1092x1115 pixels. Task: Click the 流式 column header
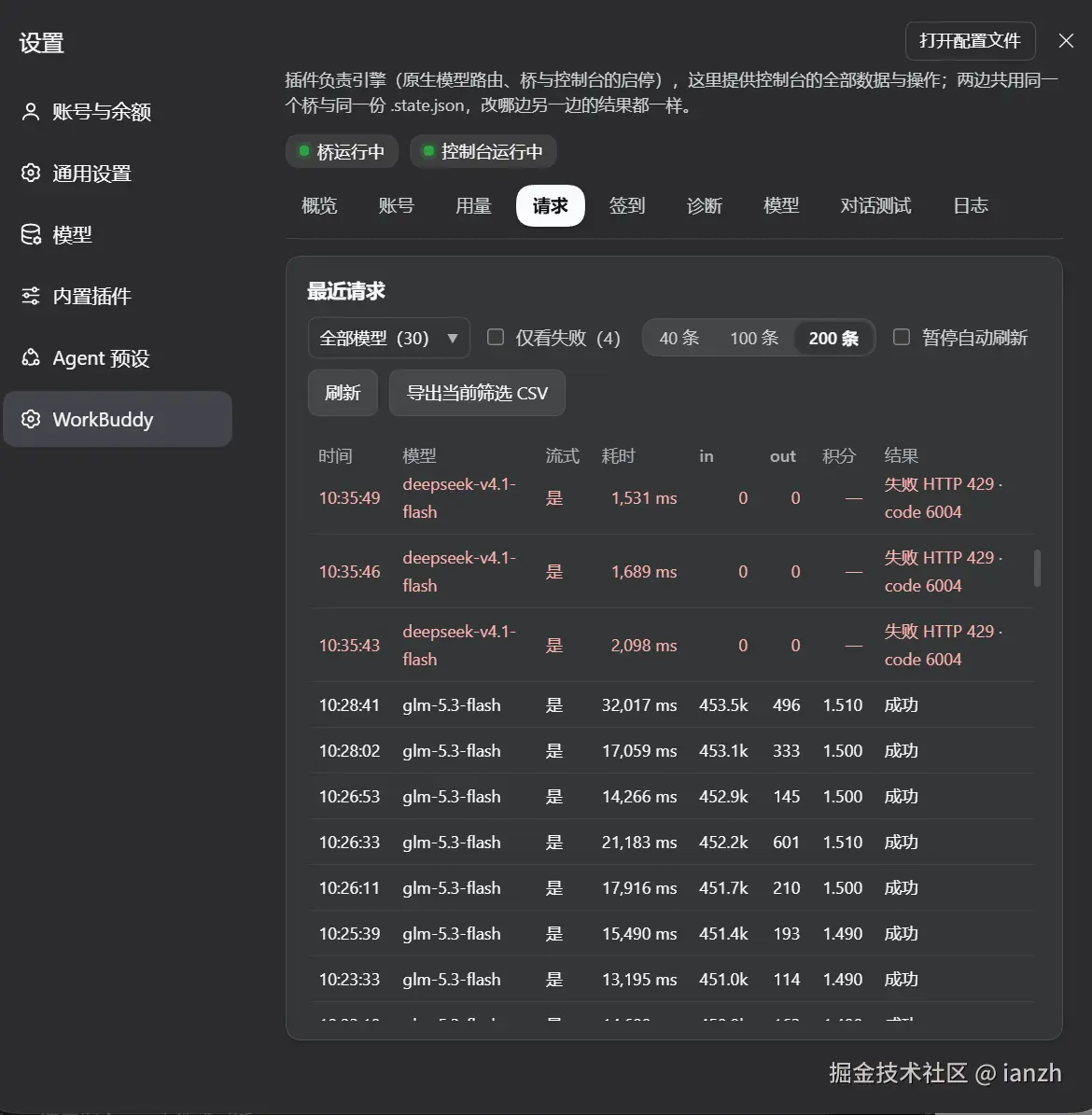563,456
